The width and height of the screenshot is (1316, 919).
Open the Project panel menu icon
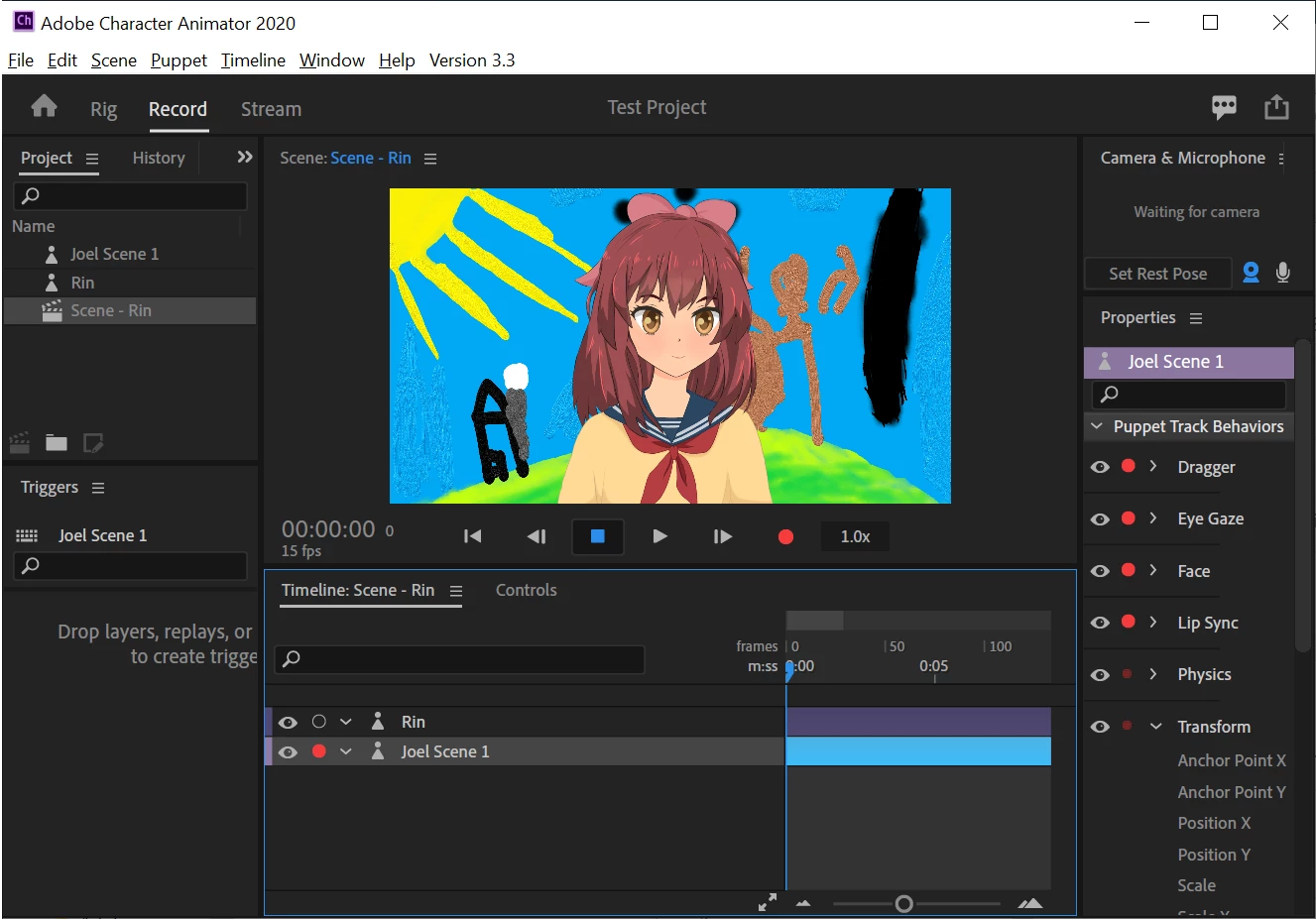pos(92,159)
